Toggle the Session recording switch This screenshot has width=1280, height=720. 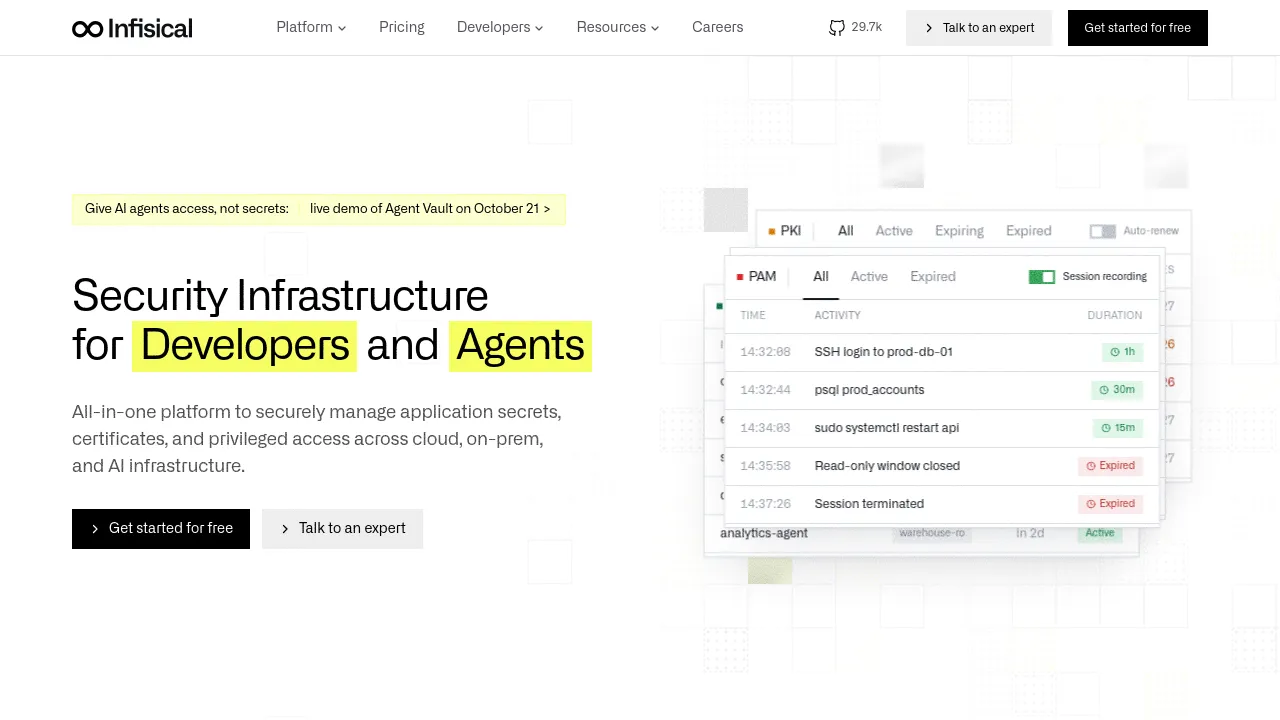pos(1042,277)
